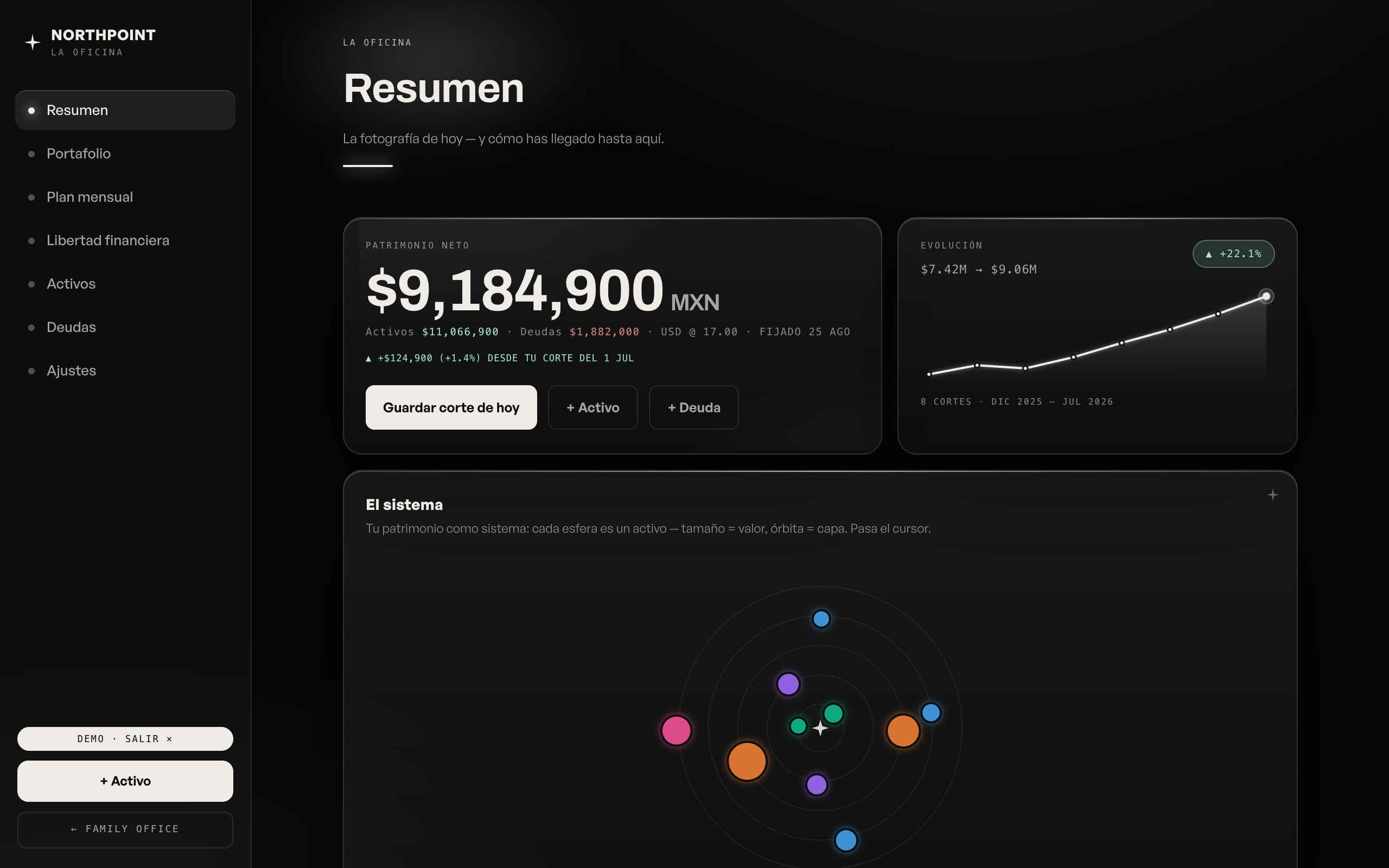Click Guardar corte de hoy button
Screen dimensions: 1389x868
[x=451, y=407]
